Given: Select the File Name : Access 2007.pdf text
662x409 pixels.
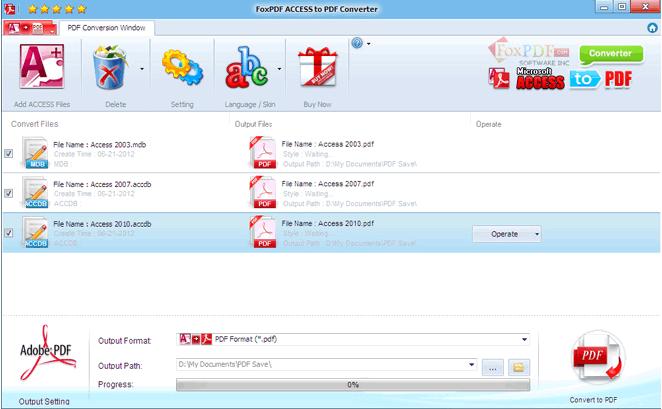Looking at the screenshot, I should tap(328, 184).
